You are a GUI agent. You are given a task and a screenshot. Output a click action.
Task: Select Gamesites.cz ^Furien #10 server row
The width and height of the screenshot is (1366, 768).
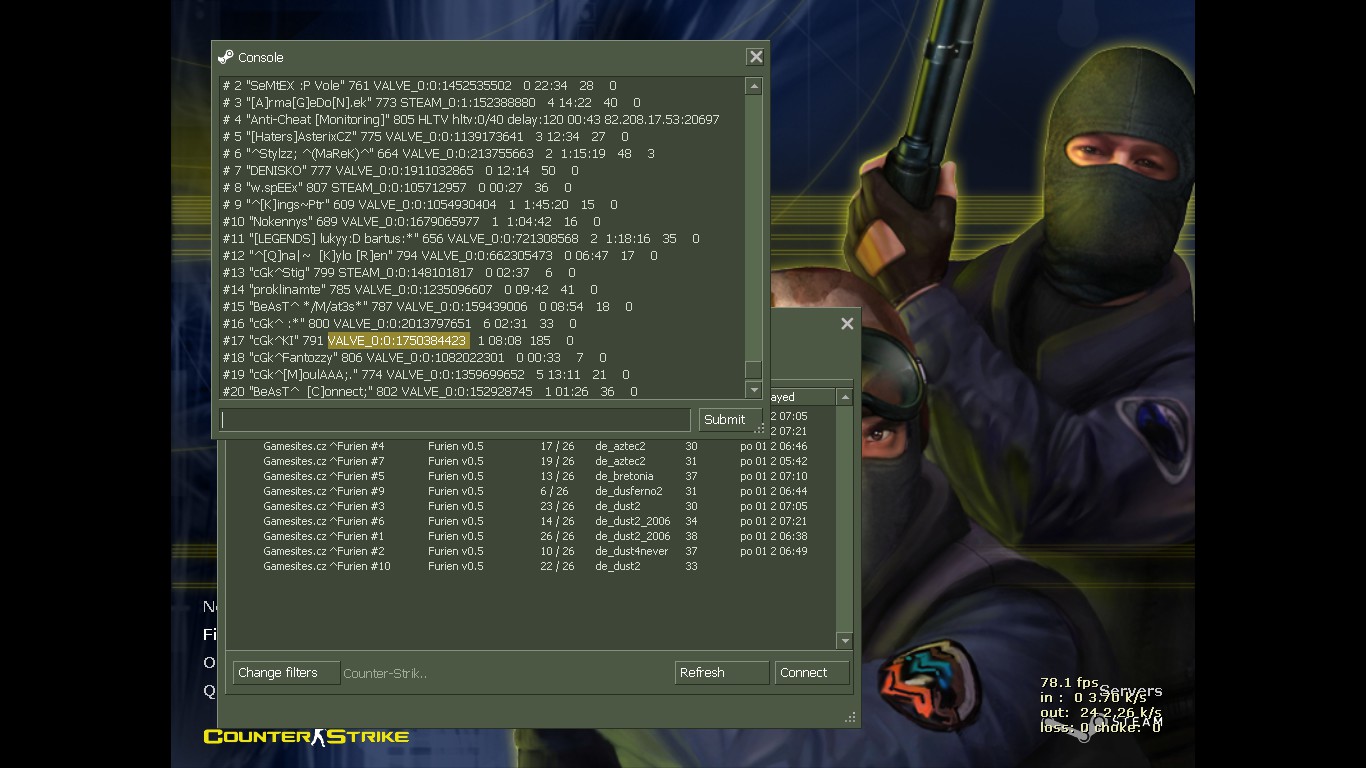pyautogui.click(x=327, y=566)
